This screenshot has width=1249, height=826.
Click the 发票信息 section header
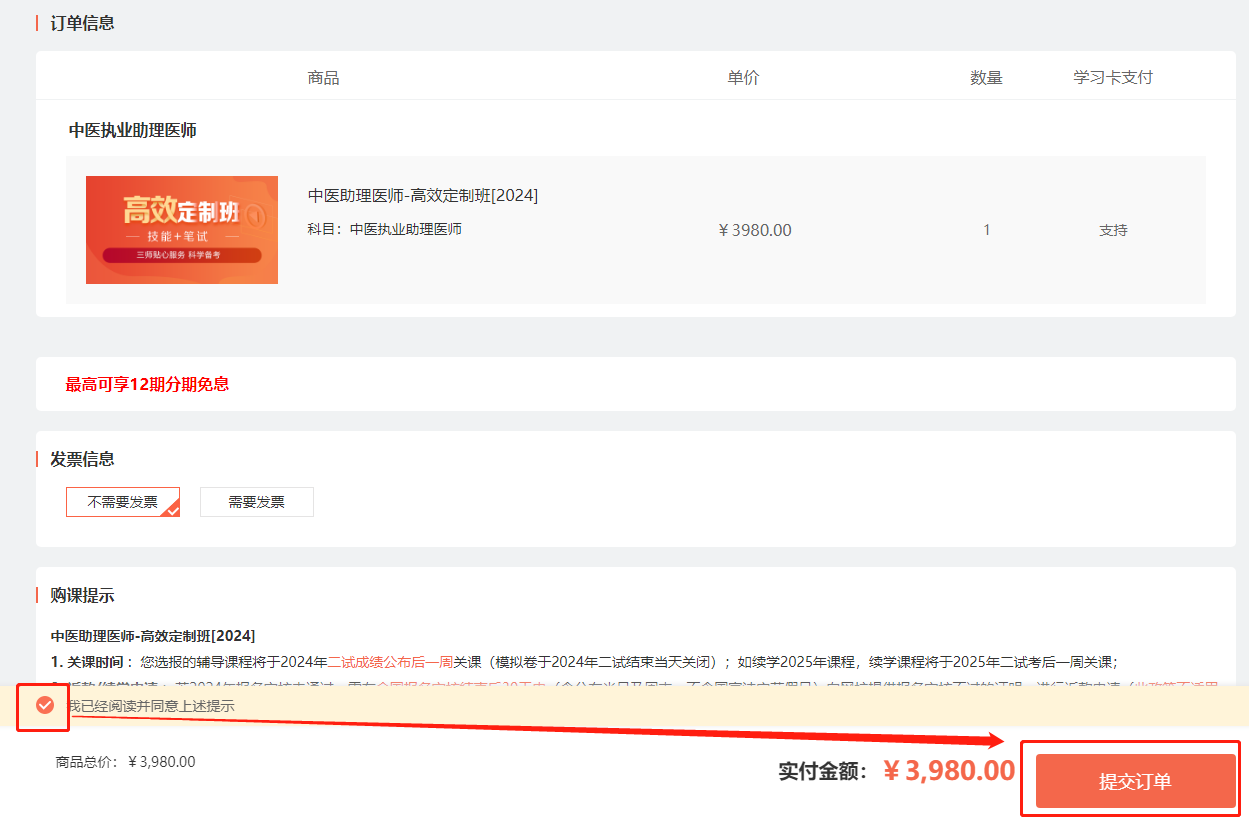pos(82,458)
